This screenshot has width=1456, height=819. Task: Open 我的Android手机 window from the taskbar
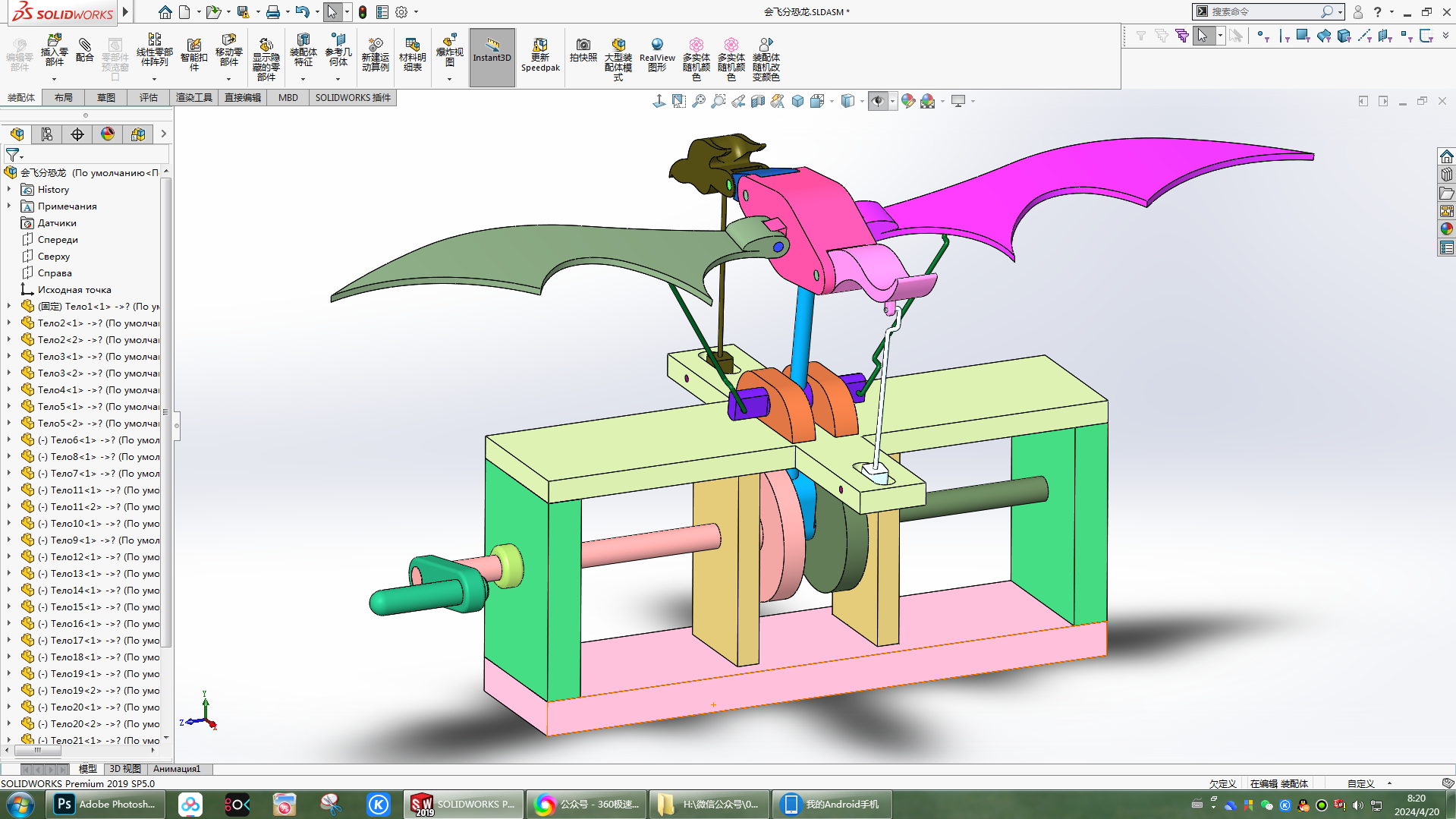(x=832, y=804)
